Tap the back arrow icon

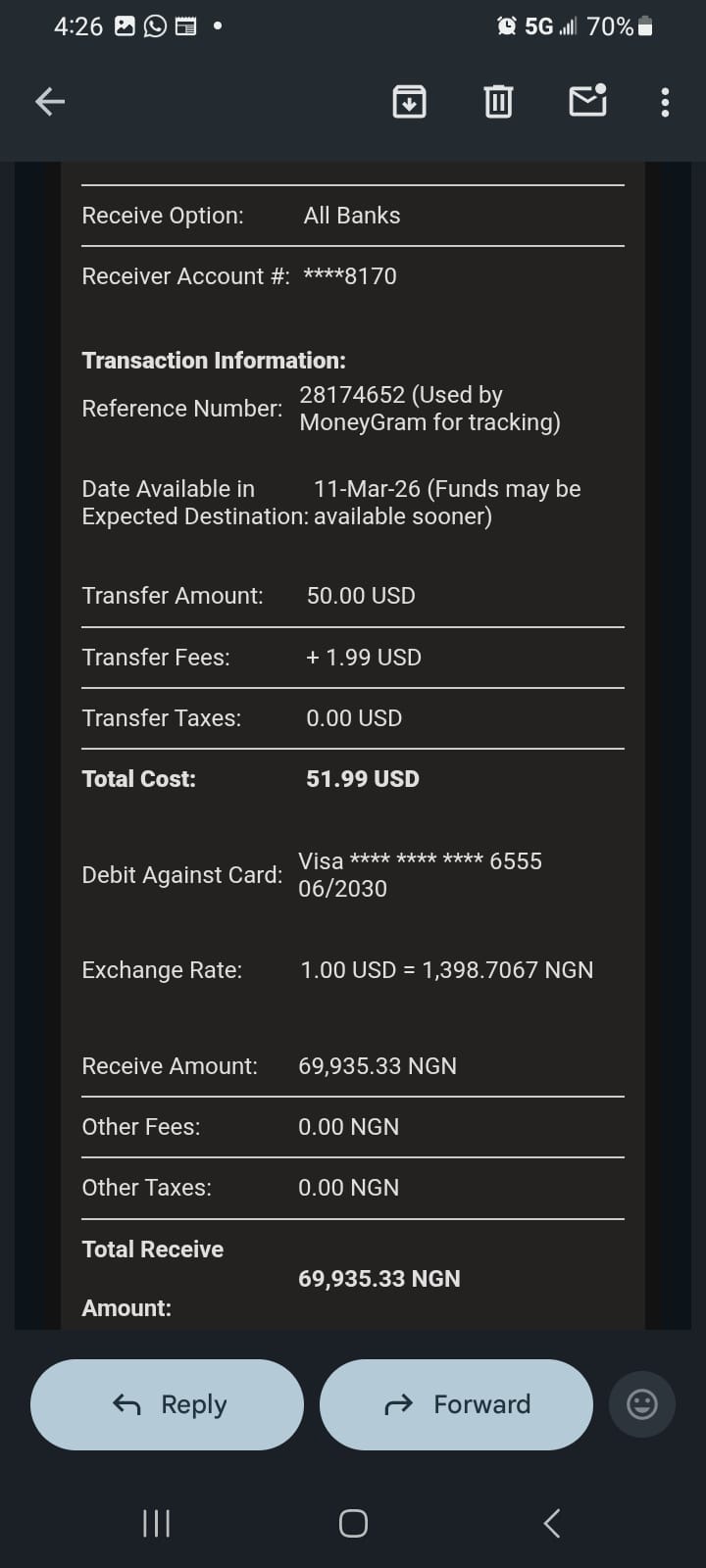coord(50,101)
